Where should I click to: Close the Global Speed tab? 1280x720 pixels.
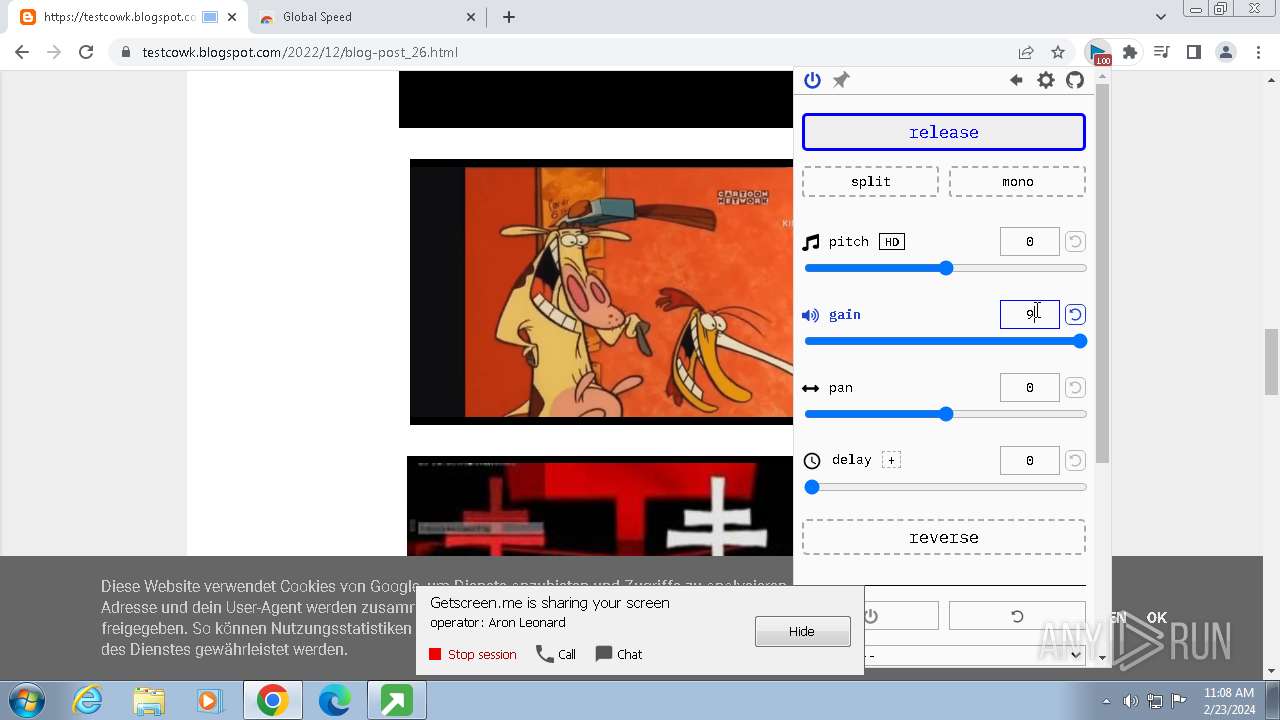(471, 17)
